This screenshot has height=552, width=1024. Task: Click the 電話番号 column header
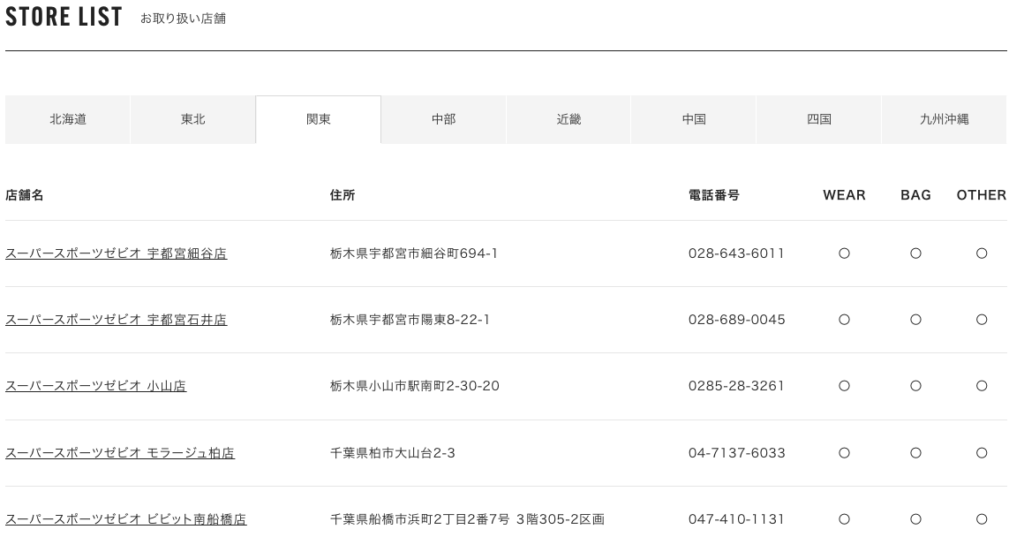pos(714,195)
